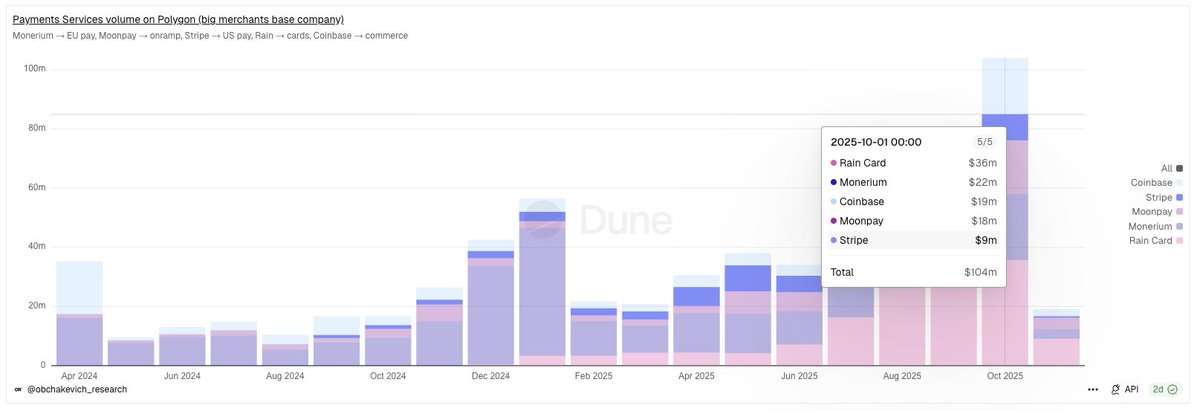Click the 20m y-axis label
Screen dimensions: 1200x411
(36, 305)
